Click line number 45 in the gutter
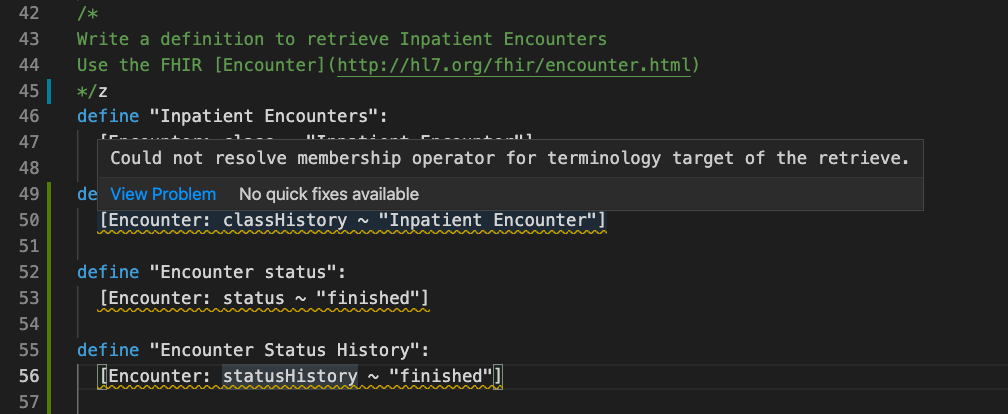This screenshot has width=1008, height=414. [26, 91]
